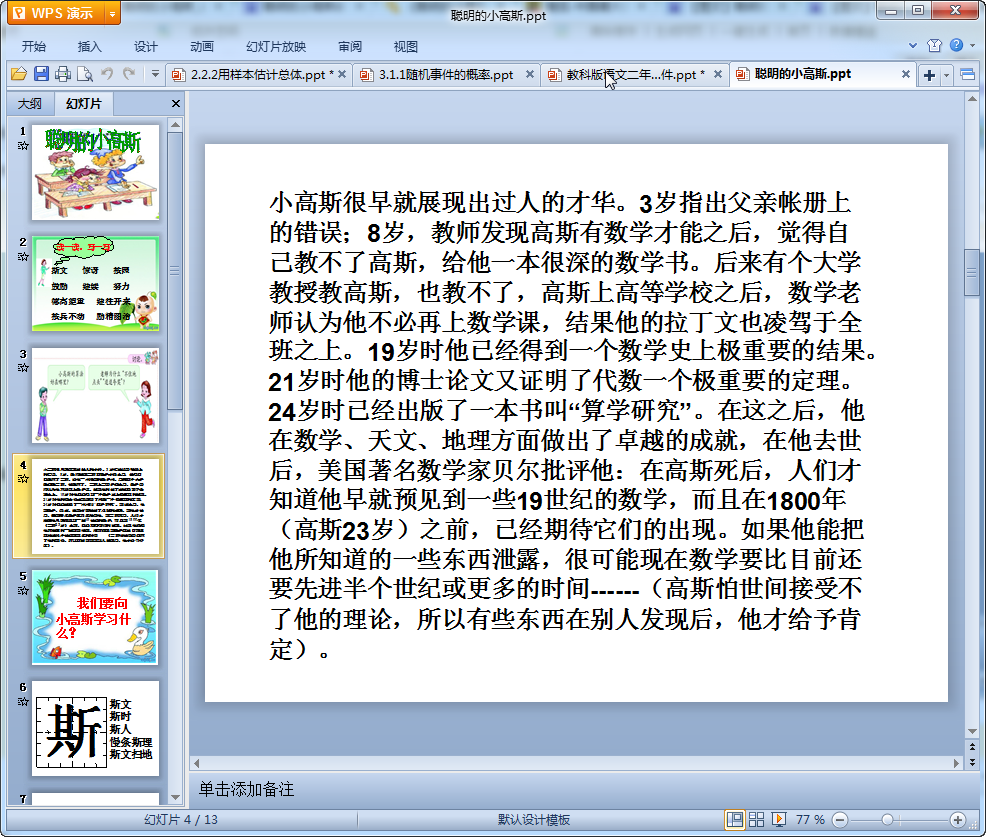
Task: Click the Redo arrow icon
Action: tap(129, 74)
